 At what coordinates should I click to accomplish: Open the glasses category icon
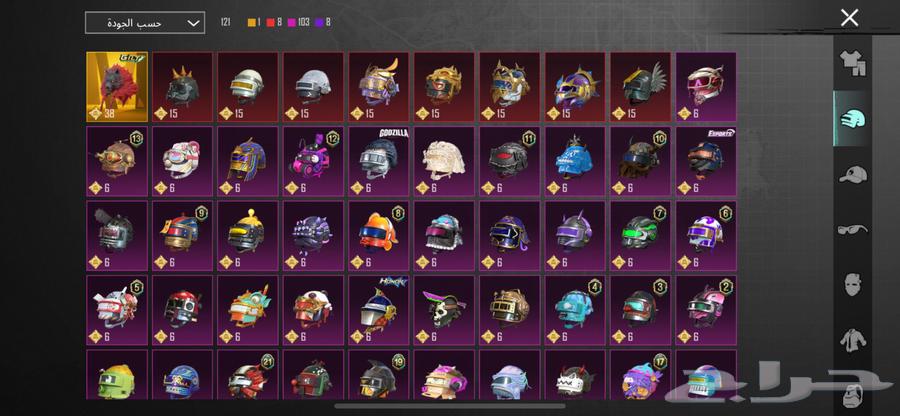(x=852, y=230)
